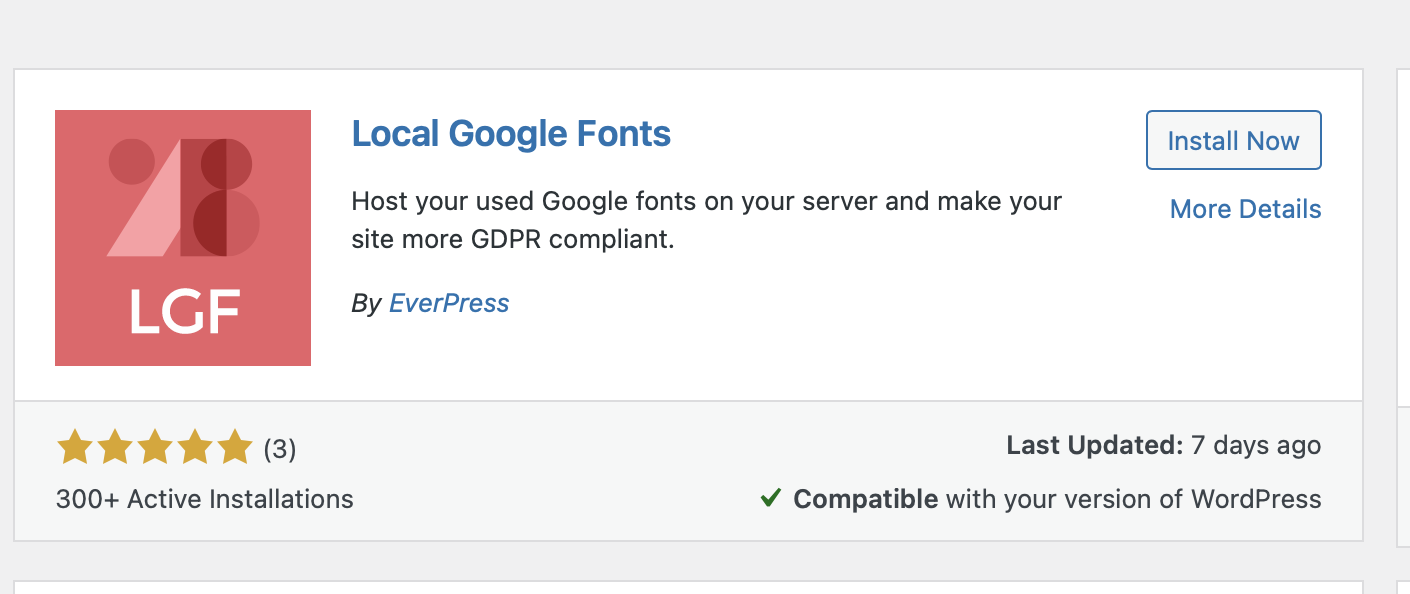The width and height of the screenshot is (1410, 594).
Task: Click the By author label
Action: [366, 303]
